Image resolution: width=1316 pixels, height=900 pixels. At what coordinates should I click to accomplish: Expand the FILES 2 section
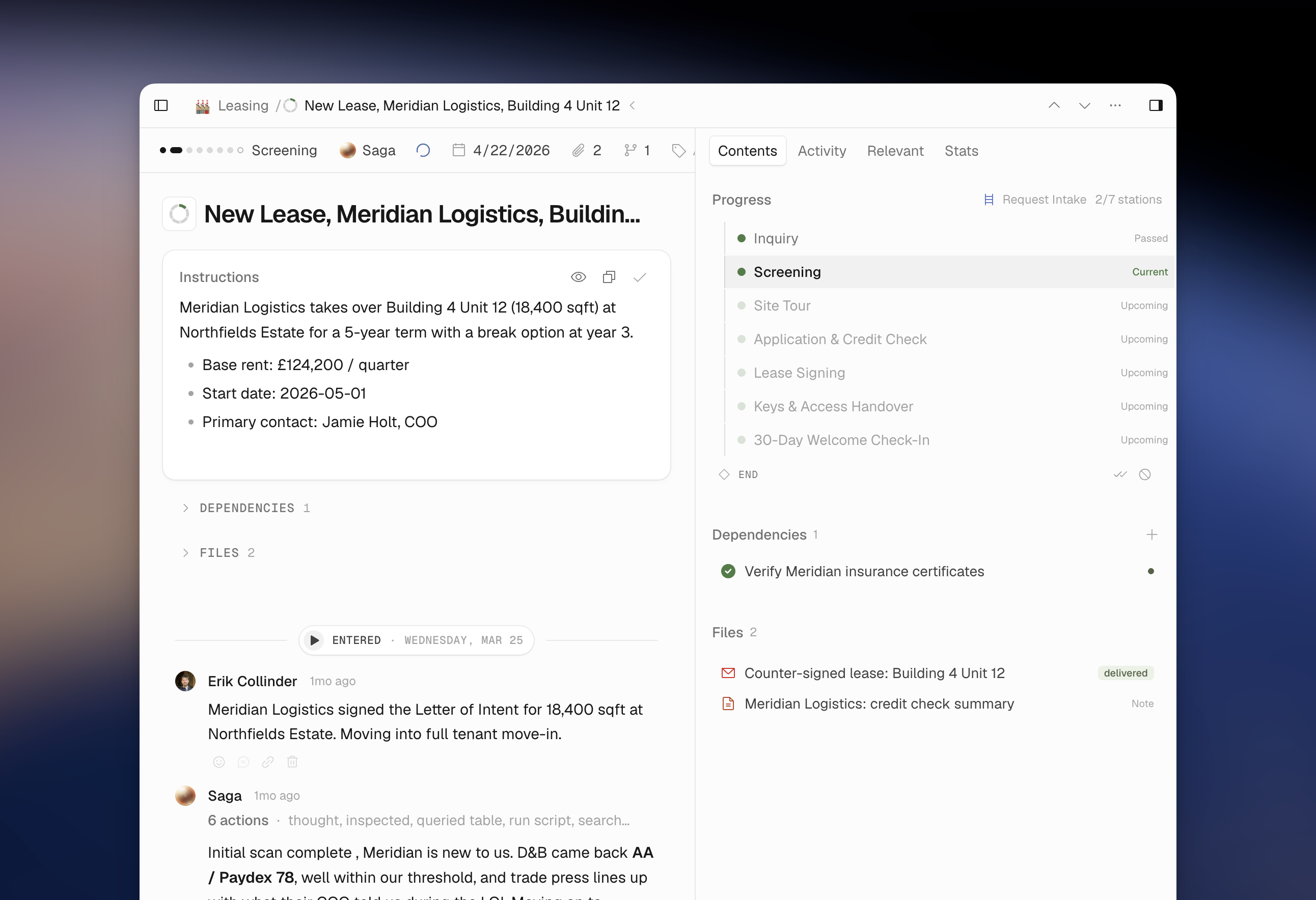pos(218,552)
